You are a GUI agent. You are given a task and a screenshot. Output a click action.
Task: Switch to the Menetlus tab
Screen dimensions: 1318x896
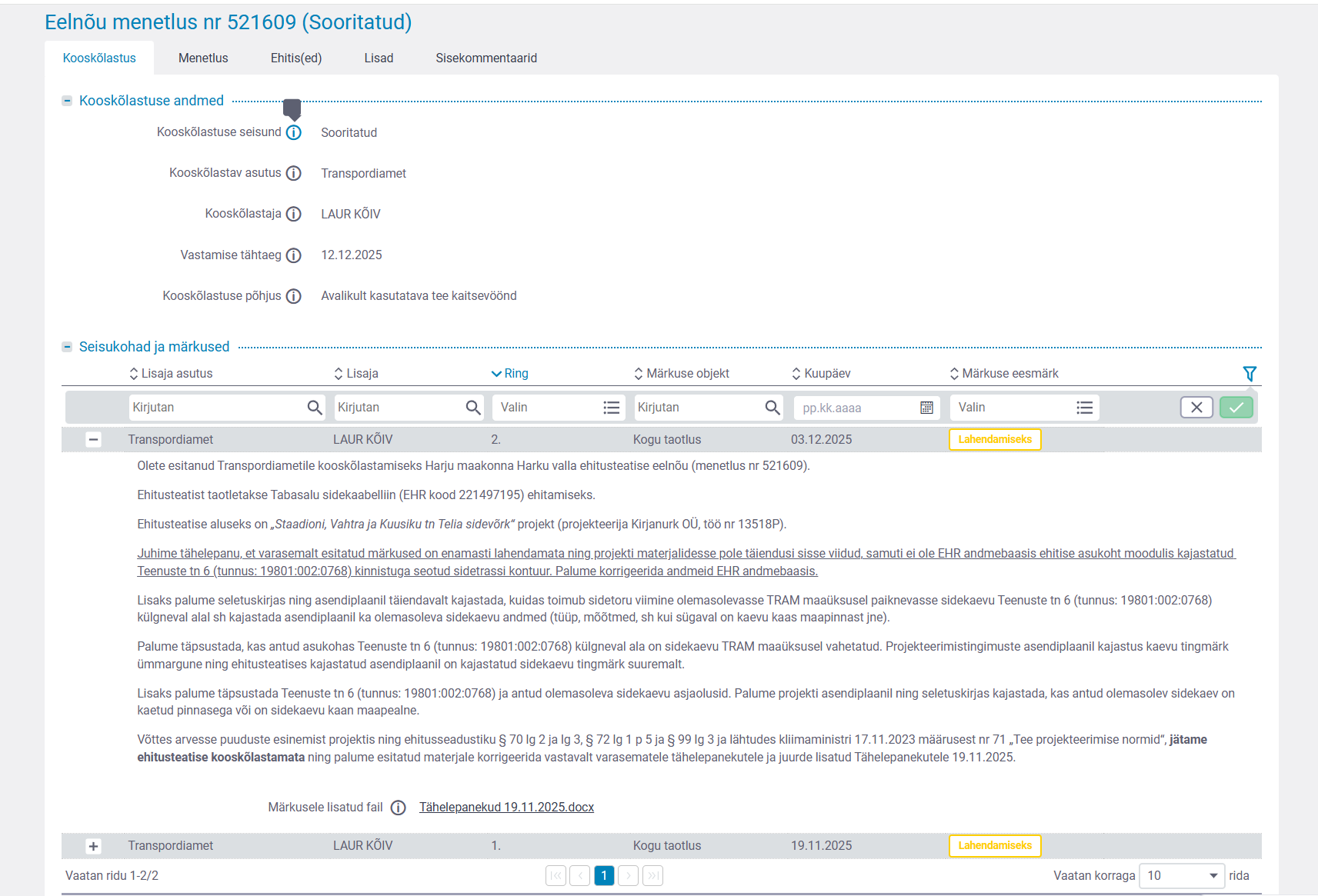pyautogui.click(x=203, y=58)
